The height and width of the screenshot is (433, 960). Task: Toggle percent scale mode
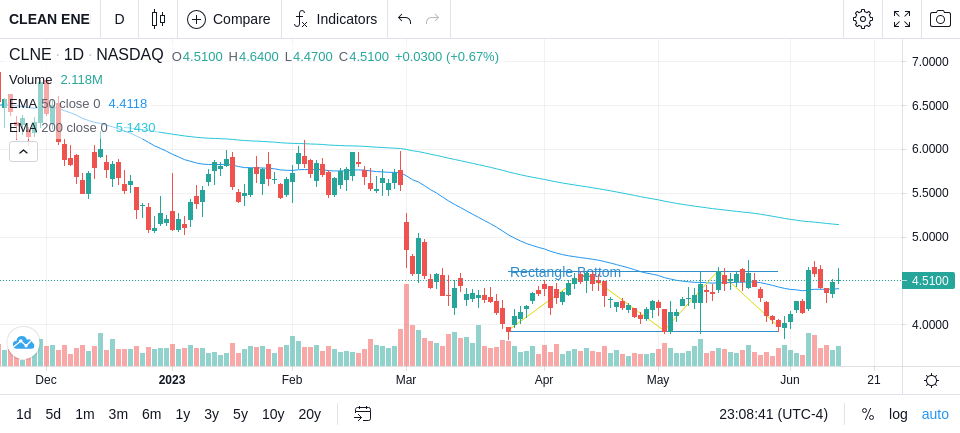click(868, 415)
